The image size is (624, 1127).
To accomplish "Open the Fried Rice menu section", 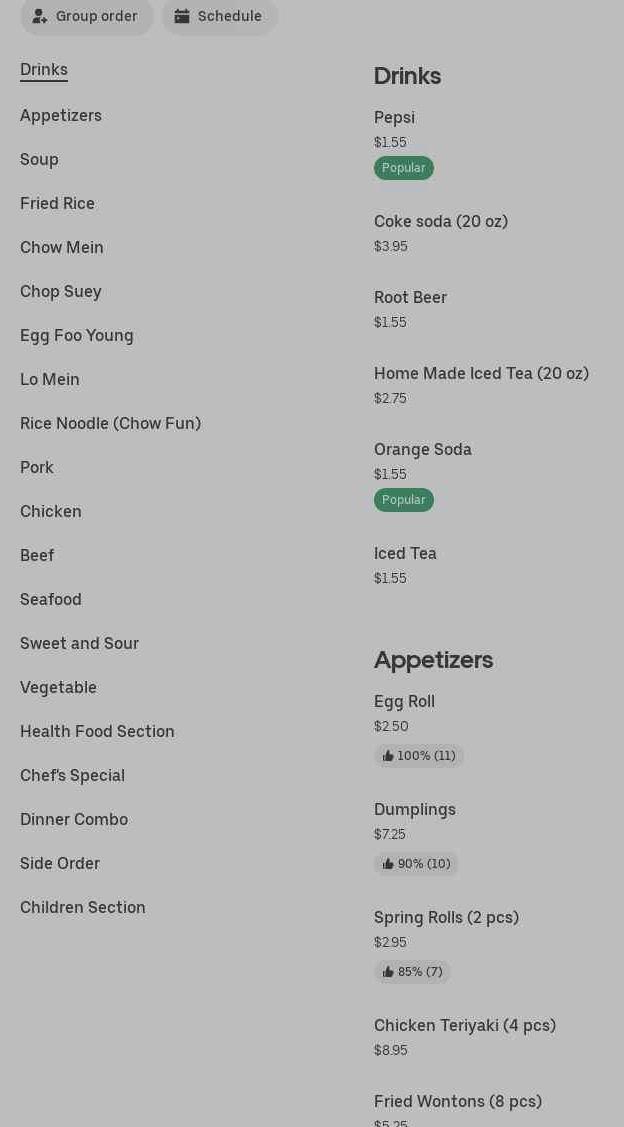I will click(57, 204).
